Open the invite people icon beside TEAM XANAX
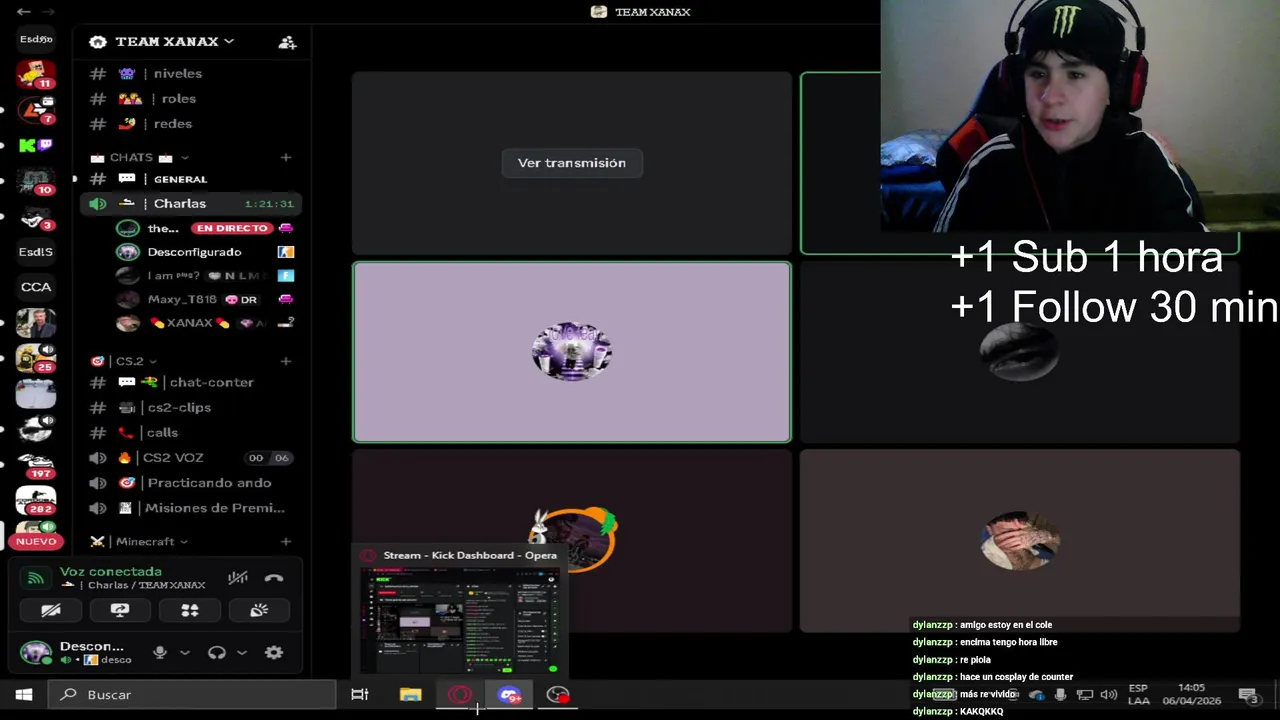The height and width of the screenshot is (720, 1280). tap(287, 42)
